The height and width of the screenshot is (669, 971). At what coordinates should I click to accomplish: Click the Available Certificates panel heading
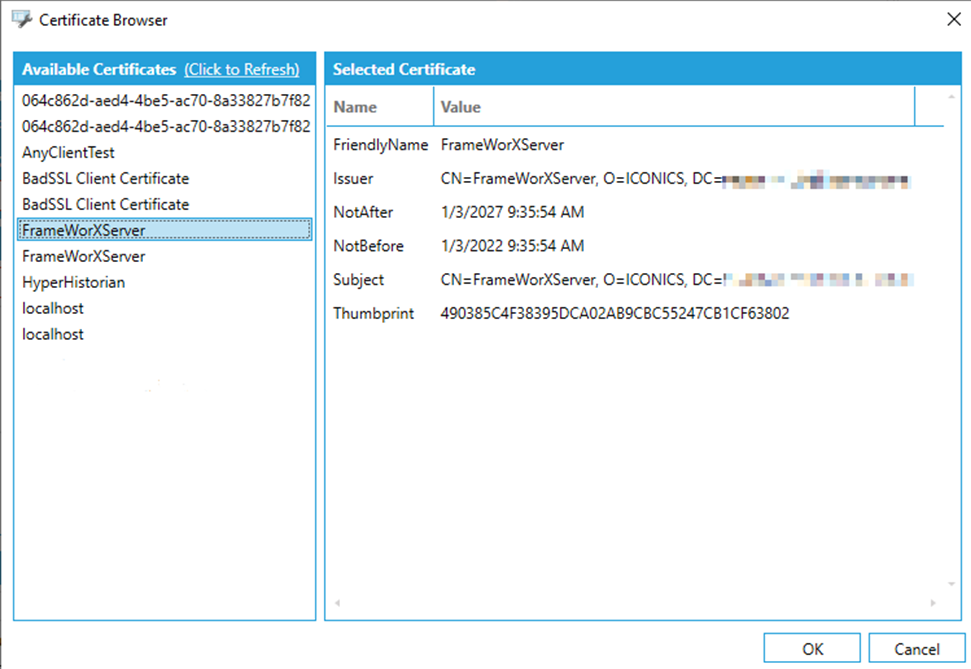(99, 69)
